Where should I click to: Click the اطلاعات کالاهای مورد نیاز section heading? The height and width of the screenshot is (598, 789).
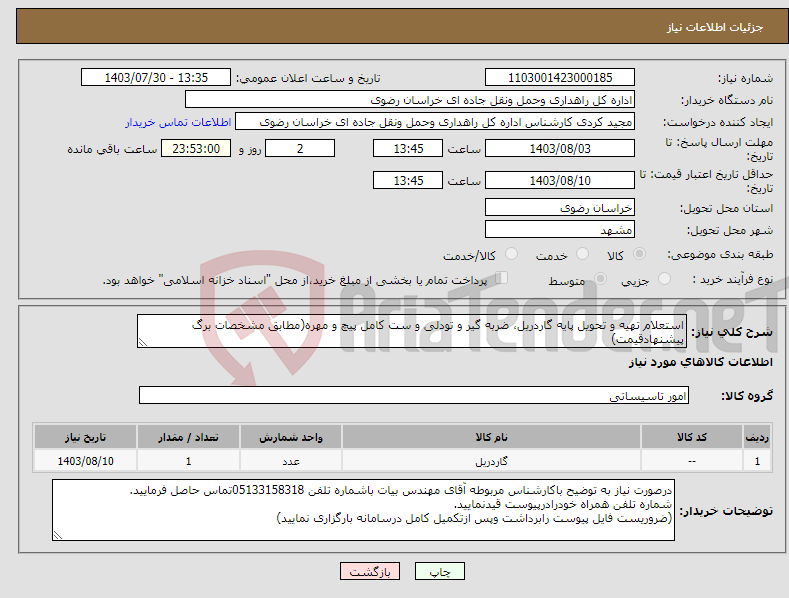700,362
